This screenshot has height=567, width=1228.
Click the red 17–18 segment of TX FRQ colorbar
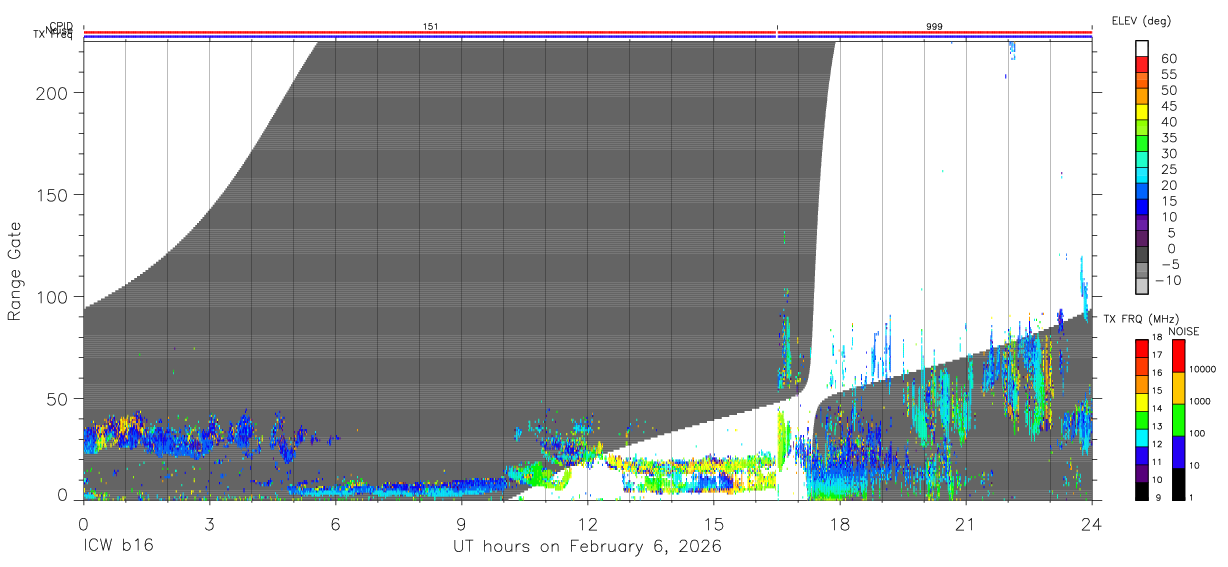point(1142,348)
